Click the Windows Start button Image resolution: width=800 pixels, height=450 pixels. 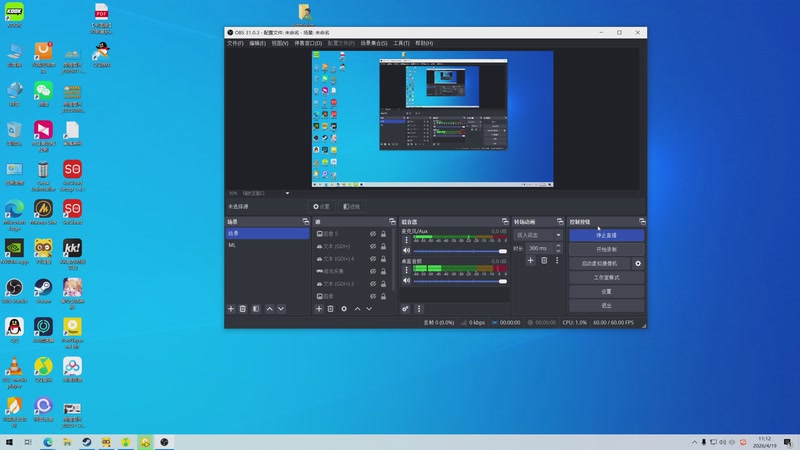(9, 442)
